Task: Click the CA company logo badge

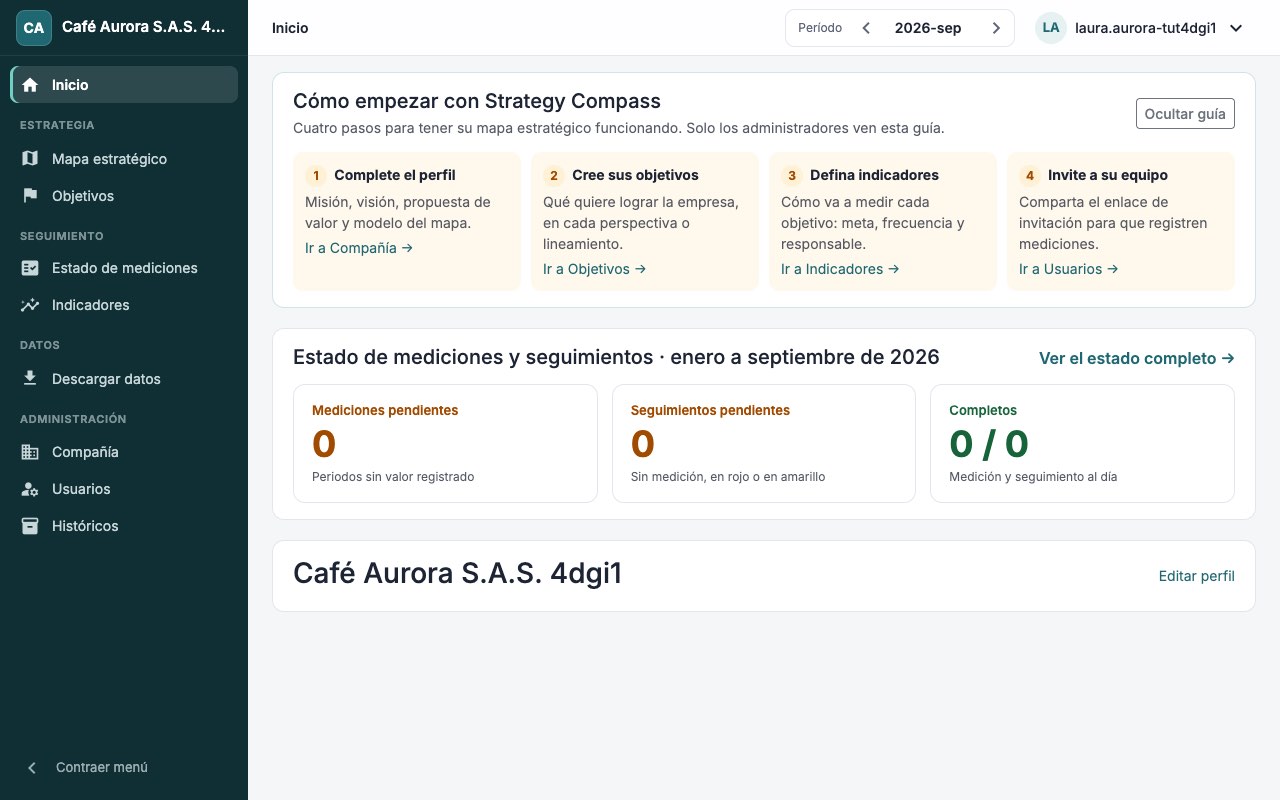Action: (x=34, y=28)
